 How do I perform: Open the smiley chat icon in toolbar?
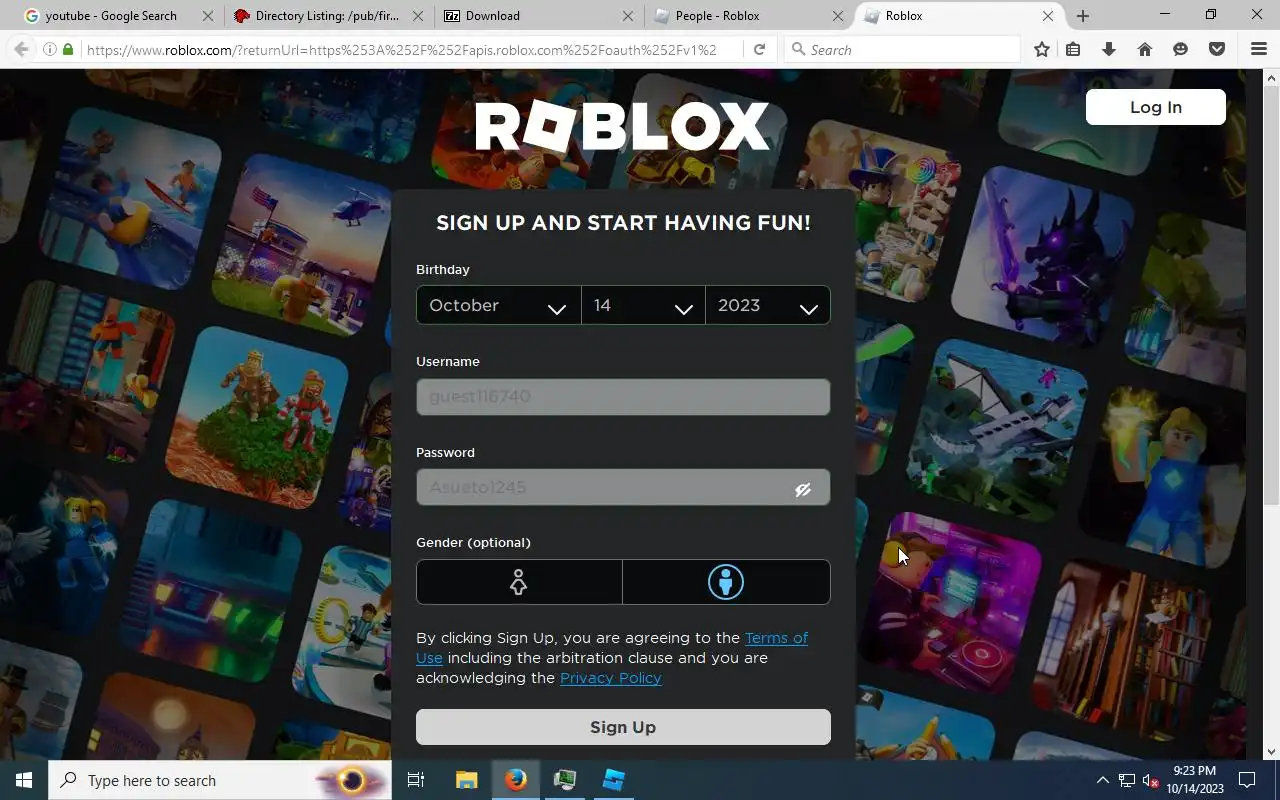tap(1181, 49)
